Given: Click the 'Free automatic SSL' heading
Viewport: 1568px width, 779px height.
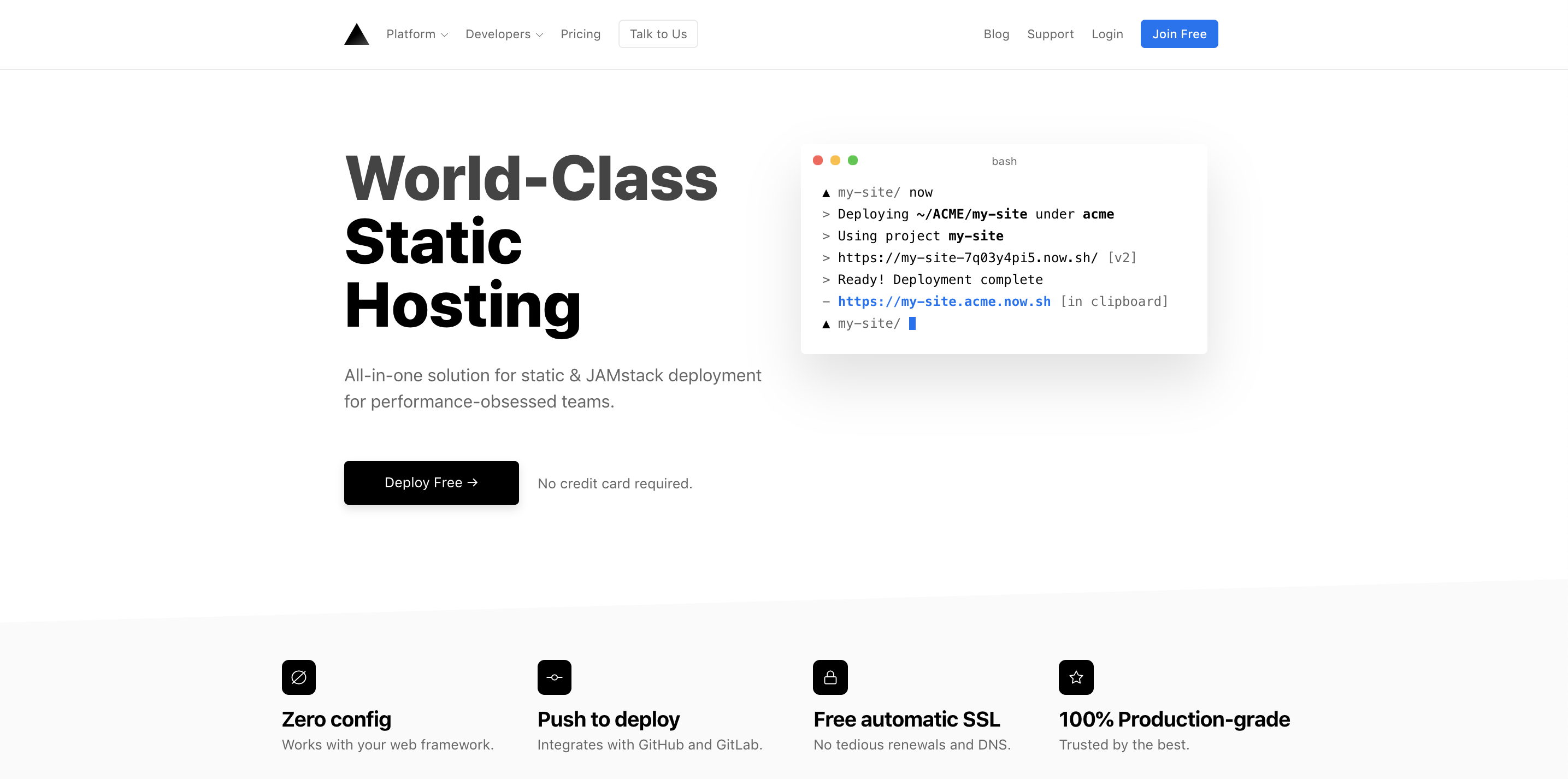Looking at the screenshot, I should pos(906,719).
